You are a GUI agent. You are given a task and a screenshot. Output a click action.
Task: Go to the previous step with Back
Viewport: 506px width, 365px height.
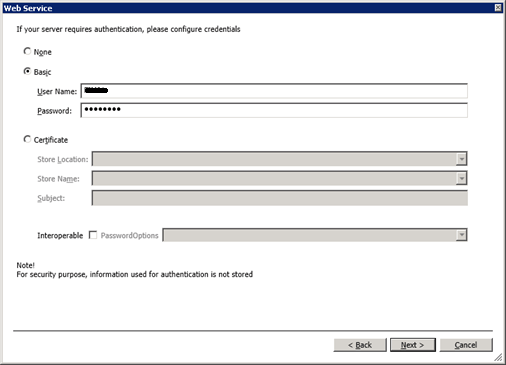(x=360, y=345)
